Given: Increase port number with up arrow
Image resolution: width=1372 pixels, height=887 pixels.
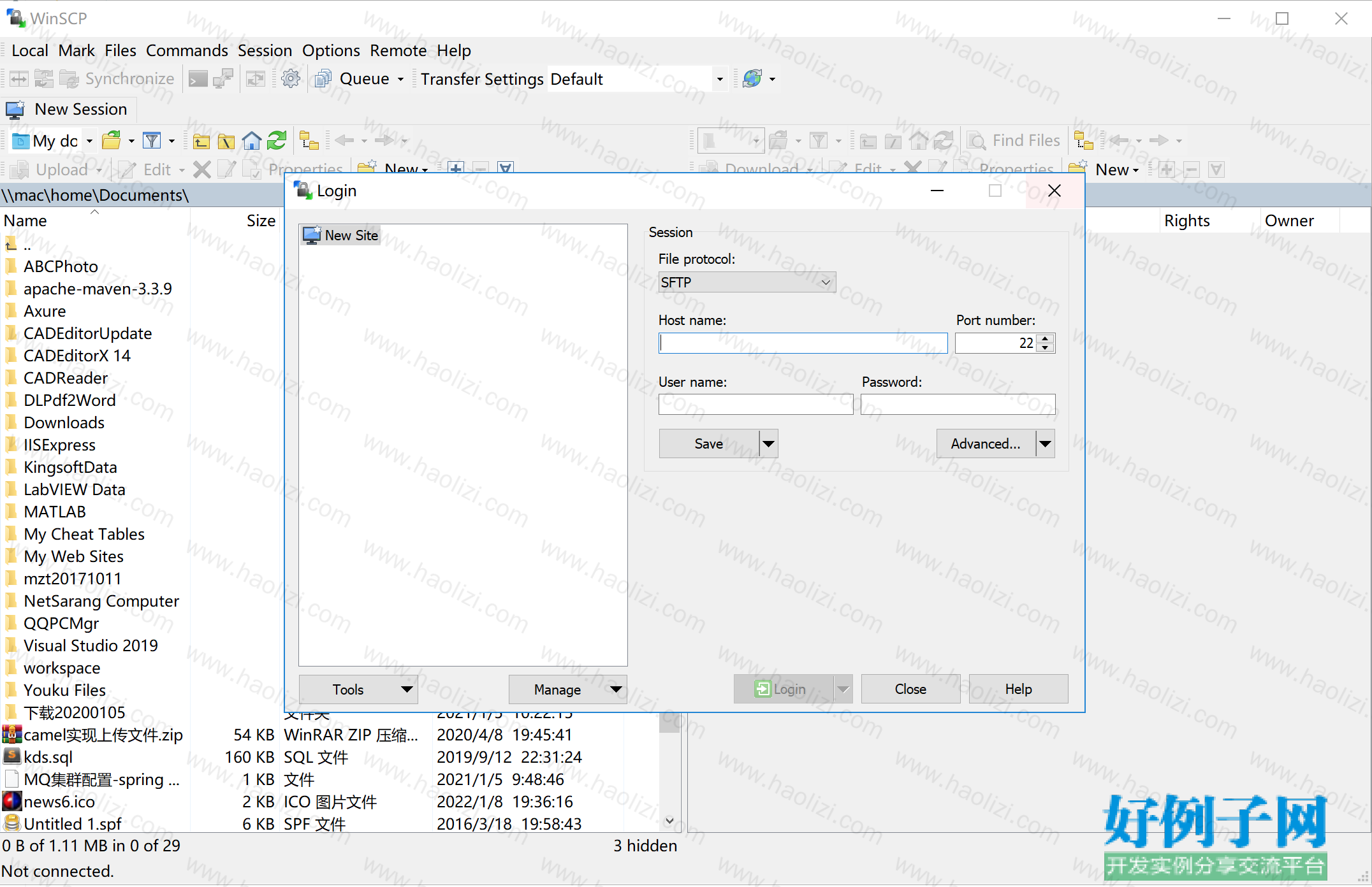Looking at the screenshot, I should click(x=1046, y=338).
